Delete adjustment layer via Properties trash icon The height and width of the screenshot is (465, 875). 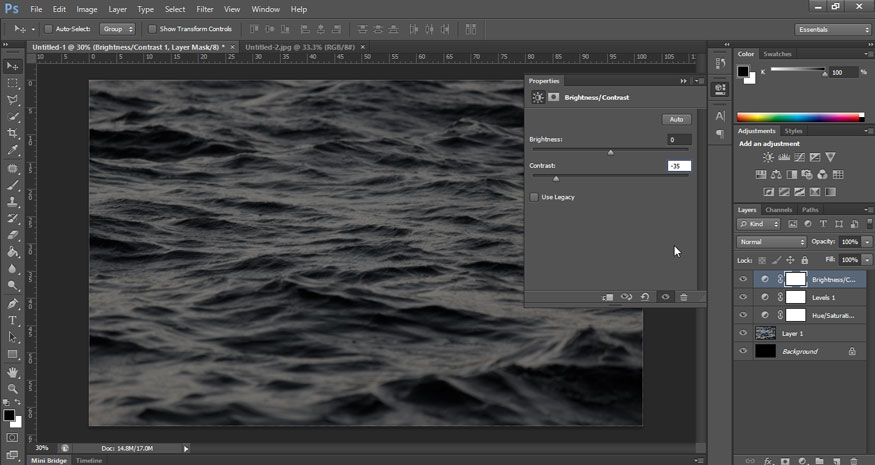pos(684,297)
